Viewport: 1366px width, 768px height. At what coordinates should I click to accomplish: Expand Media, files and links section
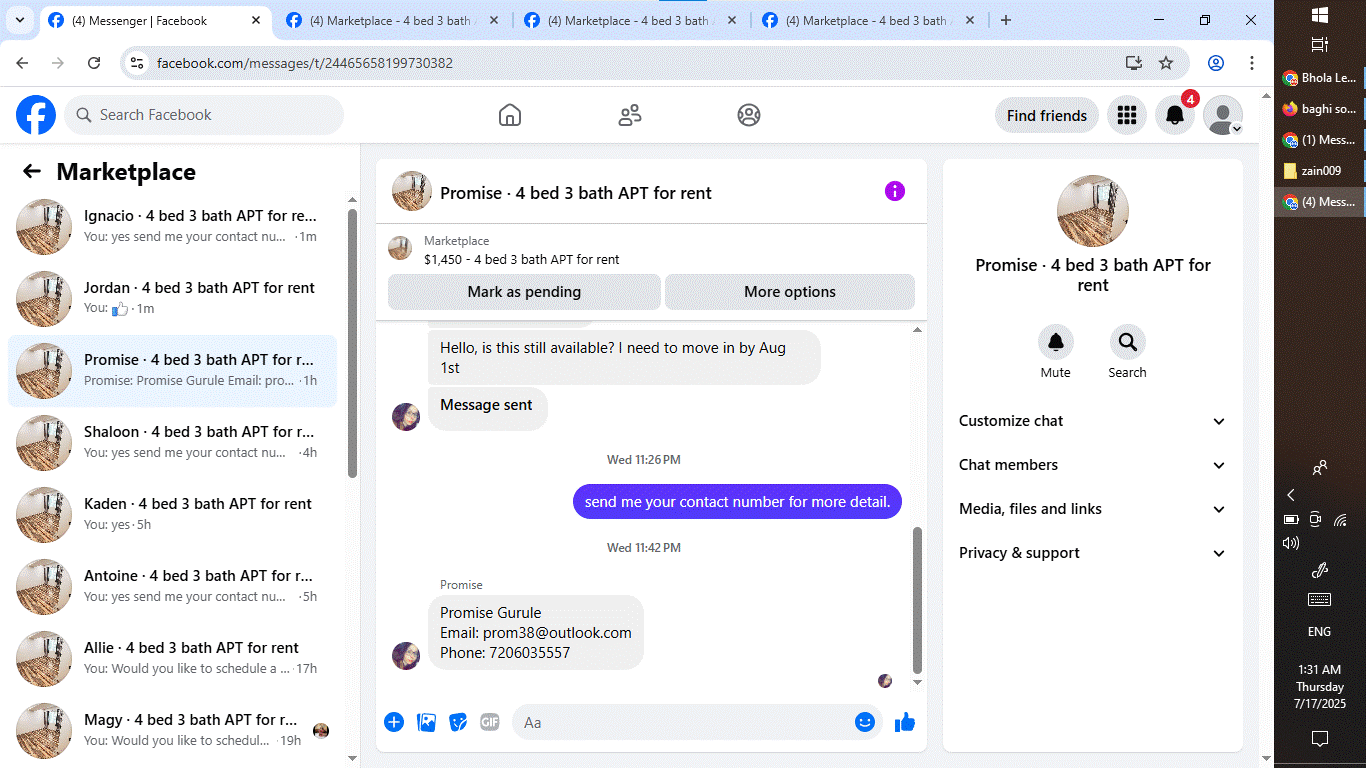tap(1092, 509)
